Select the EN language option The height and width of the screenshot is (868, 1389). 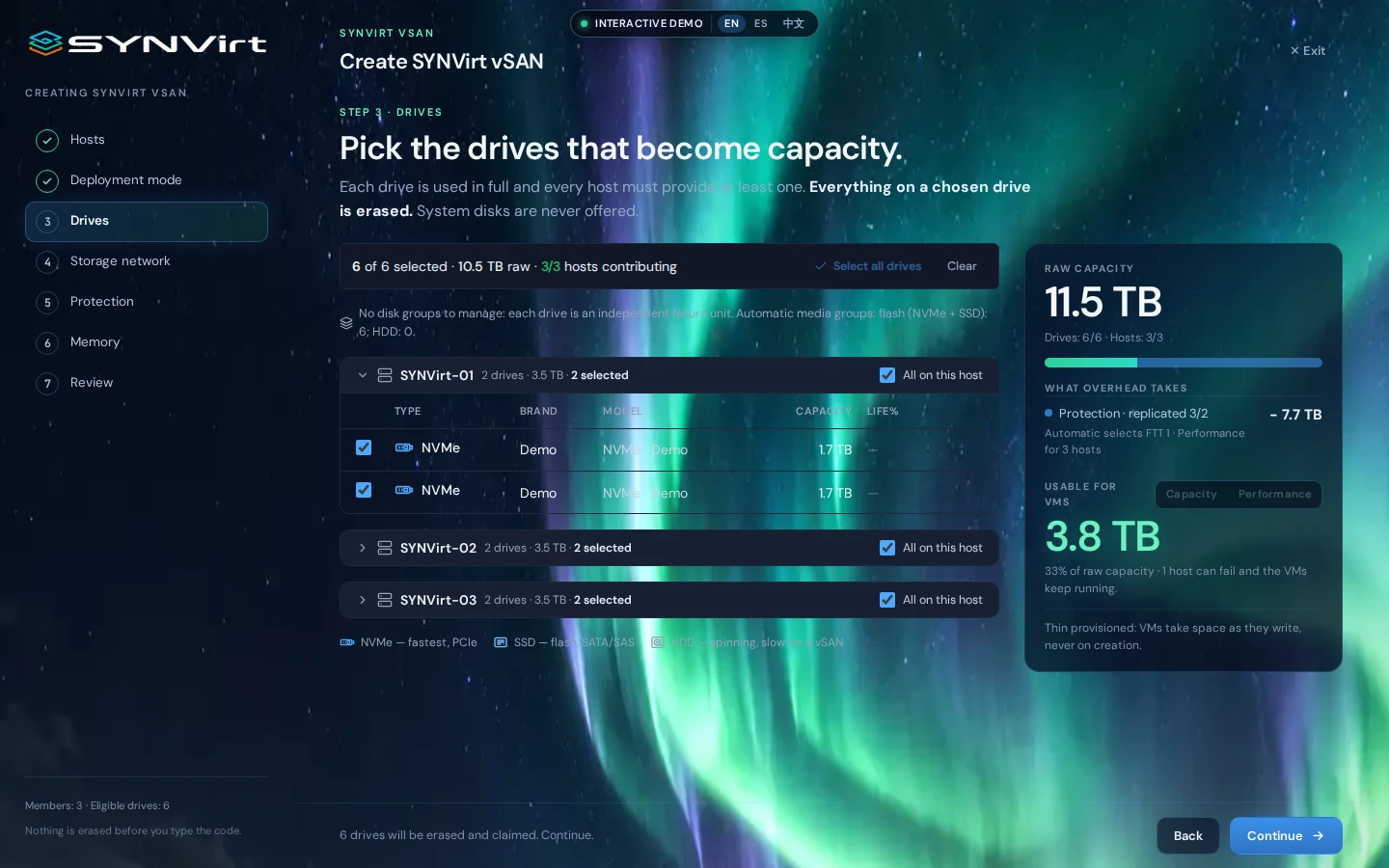pyautogui.click(x=731, y=24)
